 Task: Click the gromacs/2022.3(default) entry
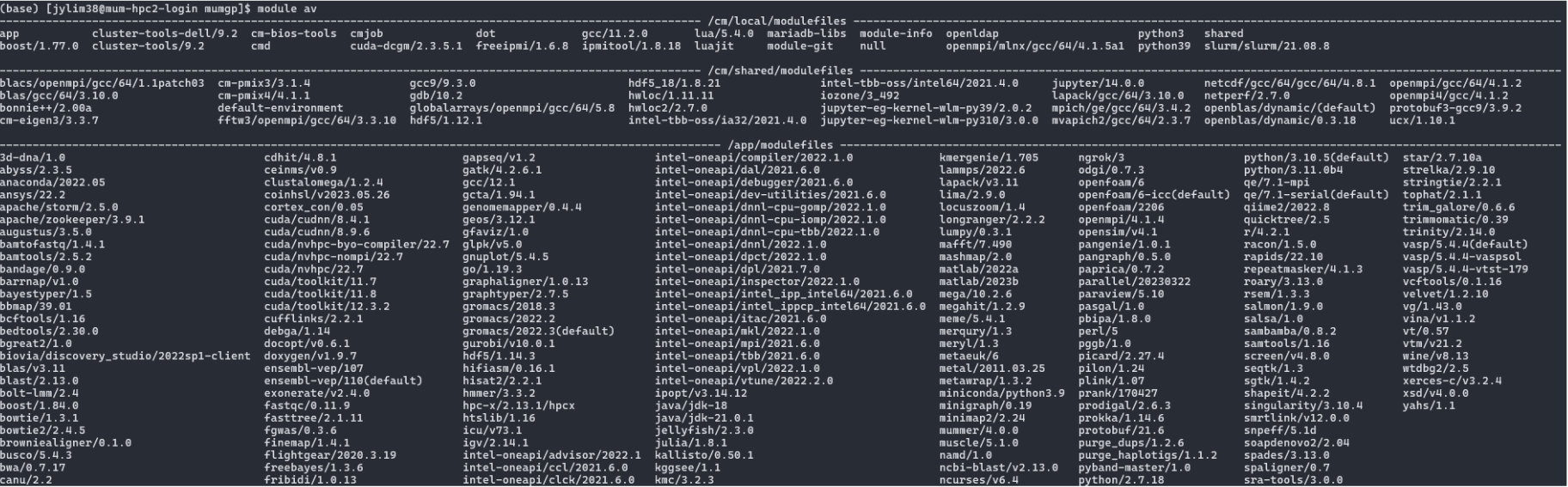pos(538,331)
